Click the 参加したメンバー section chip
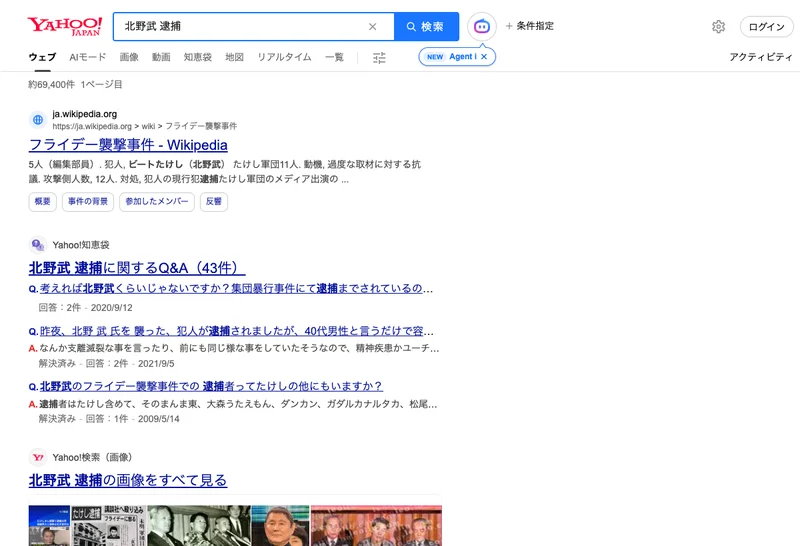Image resolution: width=800 pixels, height=546 pixels. (x=157, y=202)
